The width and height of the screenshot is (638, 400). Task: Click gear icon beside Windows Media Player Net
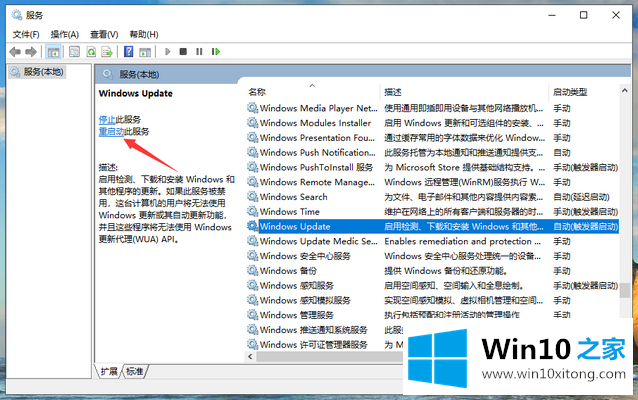253,108
